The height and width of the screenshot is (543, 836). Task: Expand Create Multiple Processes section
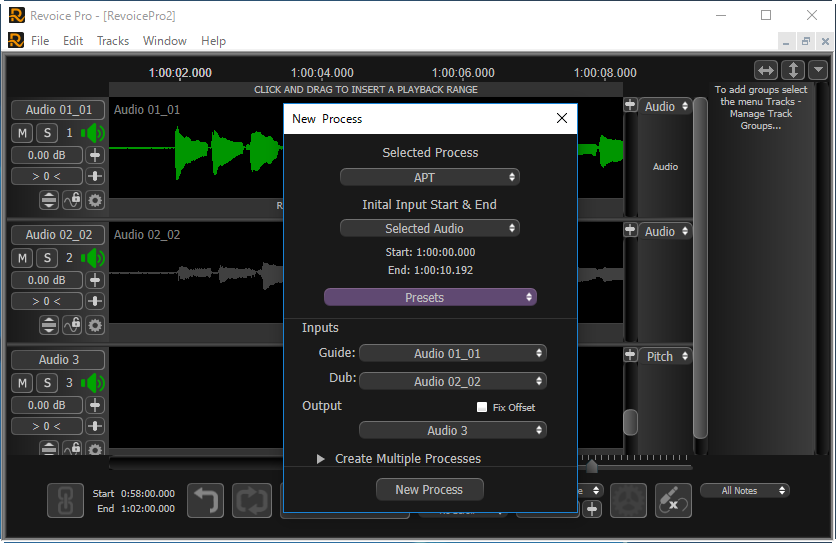tap(321, 459)
